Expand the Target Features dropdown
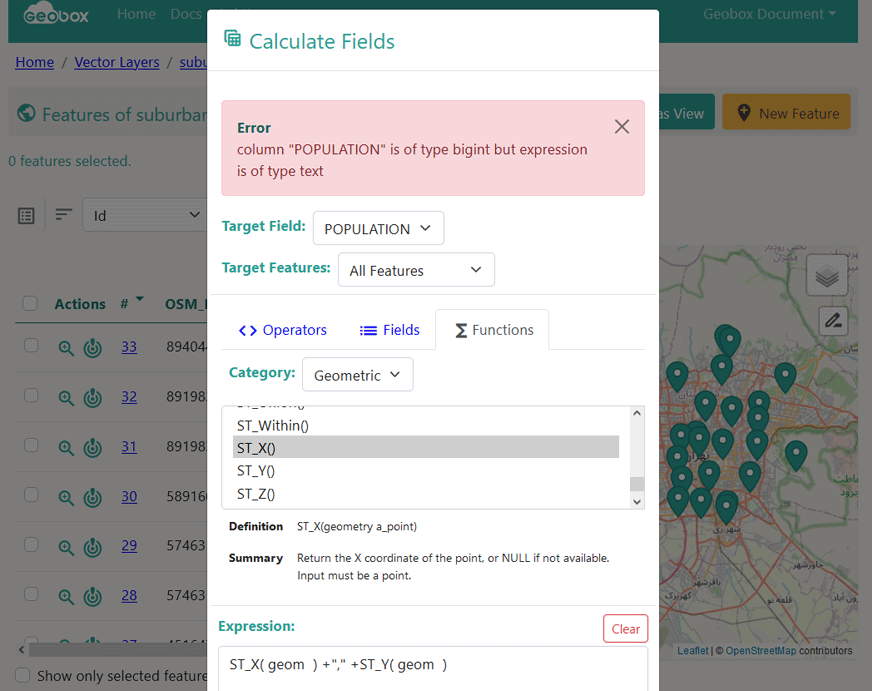This screenshot has width=872, height=691. 415,271
